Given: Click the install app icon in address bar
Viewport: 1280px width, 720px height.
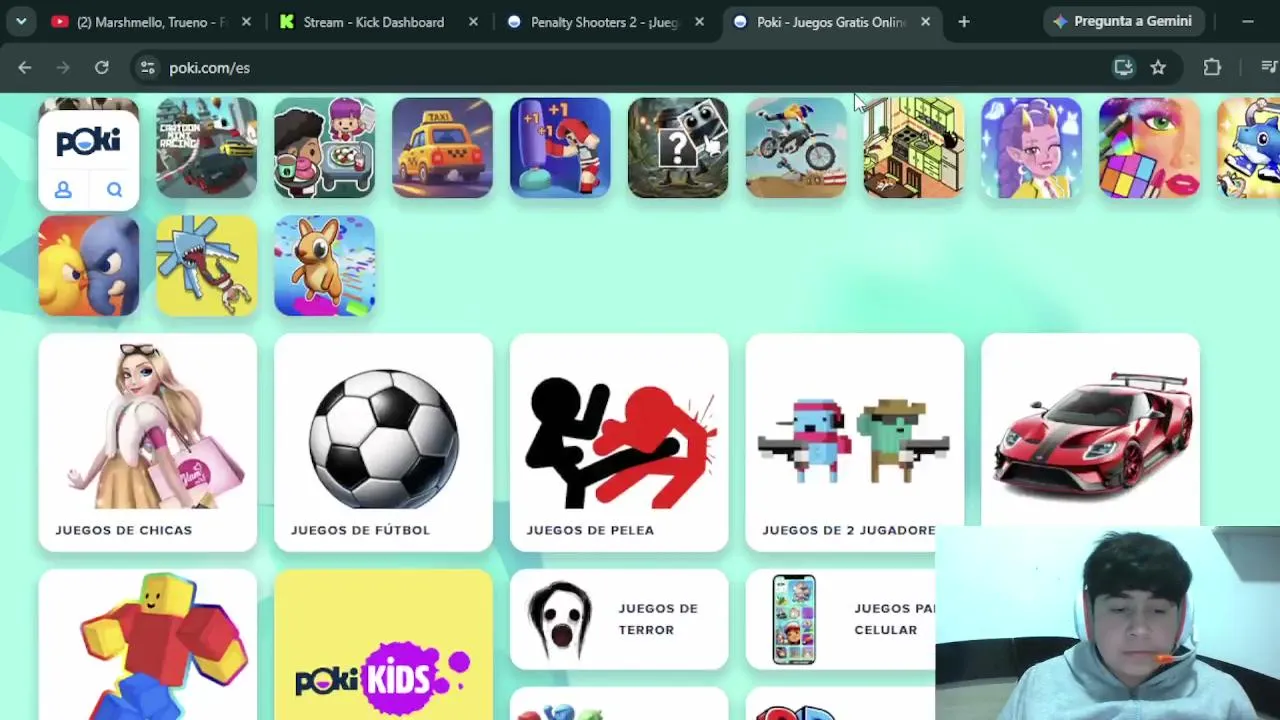Looking at the screenshot, I should click(x=1123, y=67).
